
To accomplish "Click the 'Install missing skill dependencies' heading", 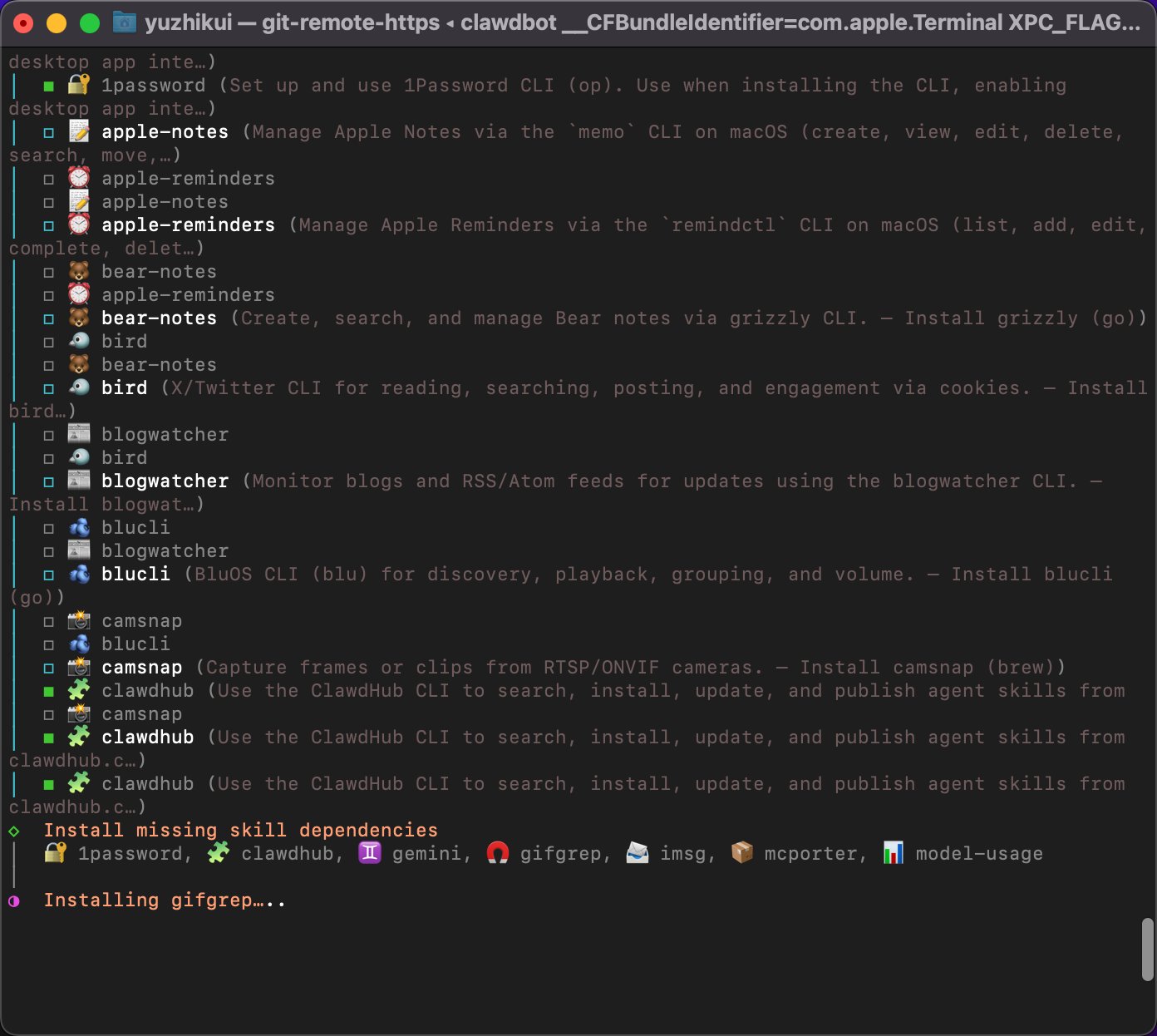I will tap(241, 830).
